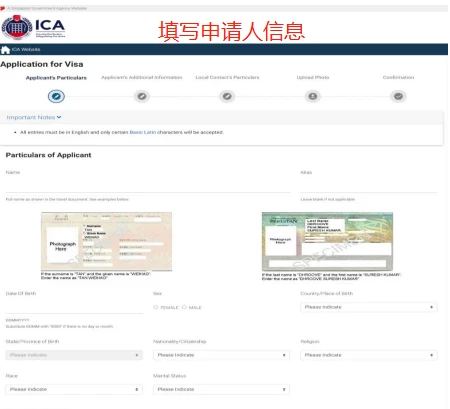Click the Date Of Birth input field
This screenshot has width=450, height=409.
coord(74,306)
